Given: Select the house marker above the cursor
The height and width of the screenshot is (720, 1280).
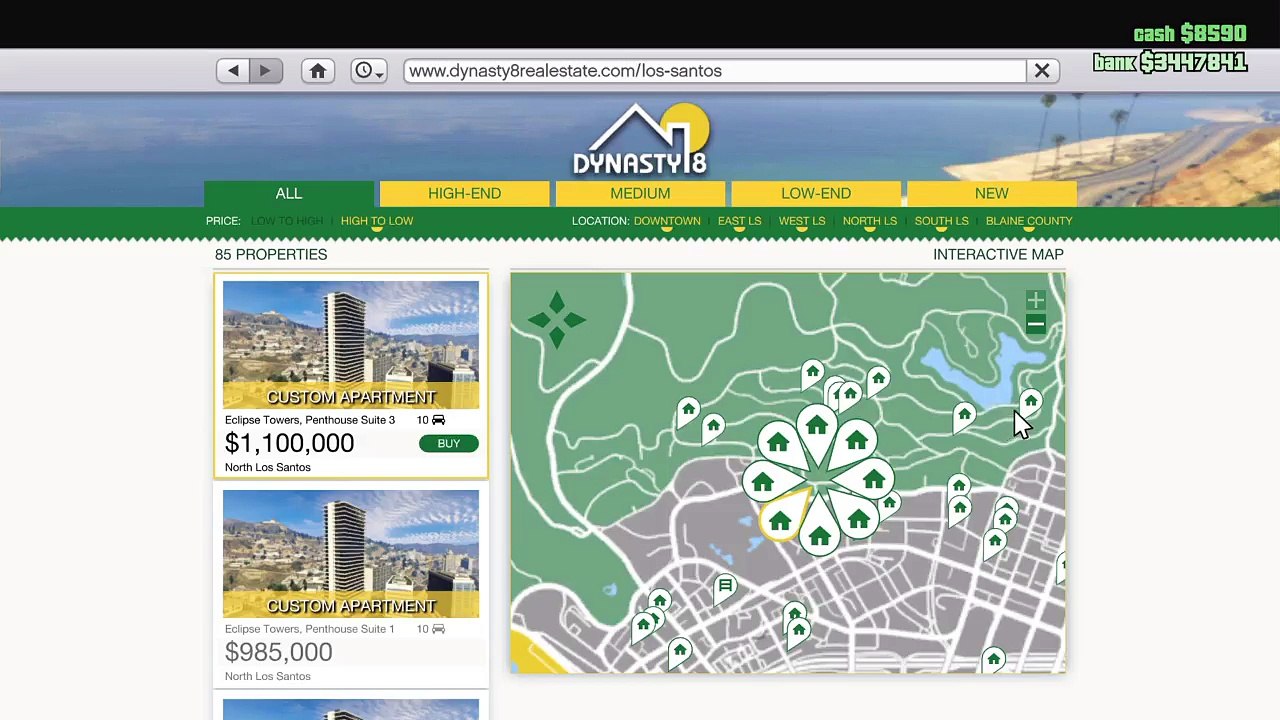Looking at the screenshot, I should pos(1031,402).
